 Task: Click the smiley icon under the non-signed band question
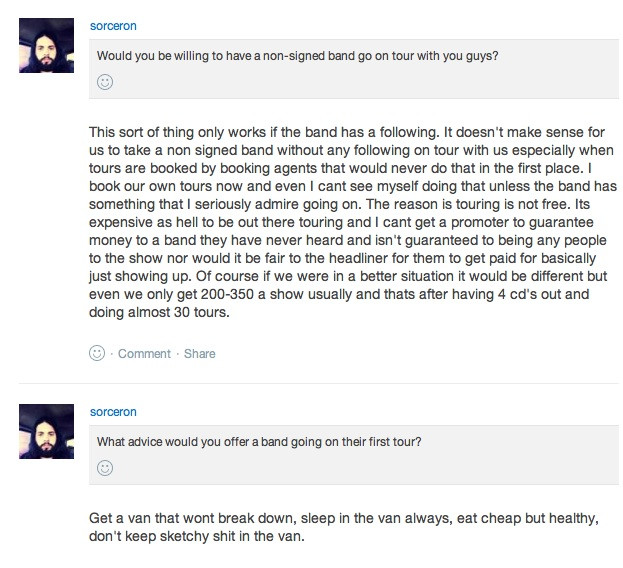[105, 82]
